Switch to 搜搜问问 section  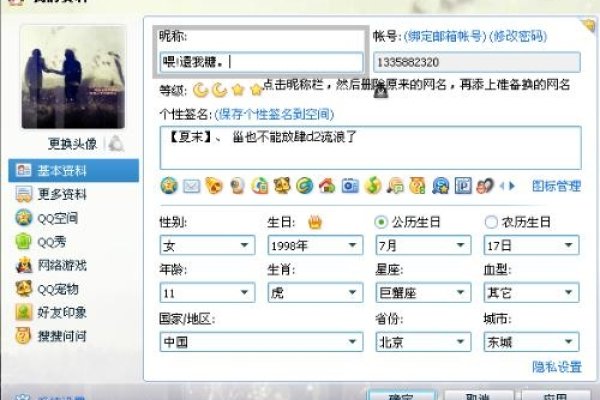pyautogui.click(x=73, y=336)
